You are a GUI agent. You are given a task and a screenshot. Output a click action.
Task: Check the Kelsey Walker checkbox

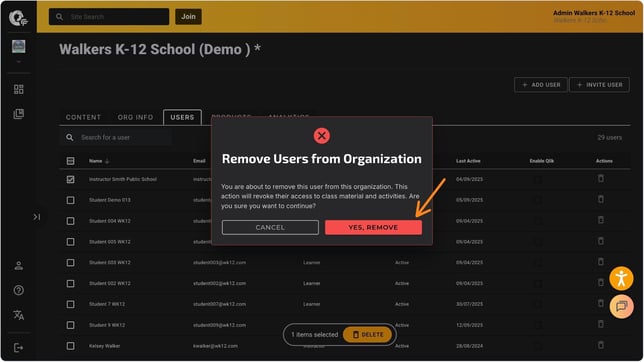pyautogui.click(x=71, y=346)
